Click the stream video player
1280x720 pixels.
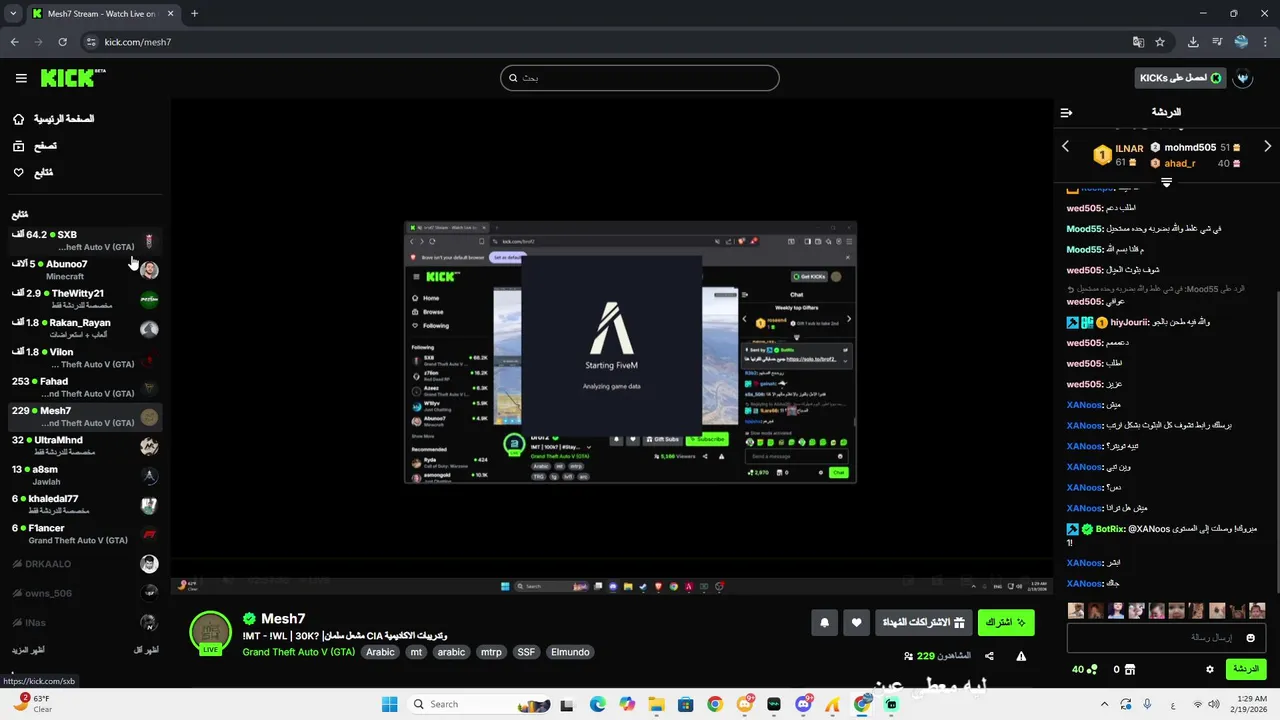tap(611, 346)
